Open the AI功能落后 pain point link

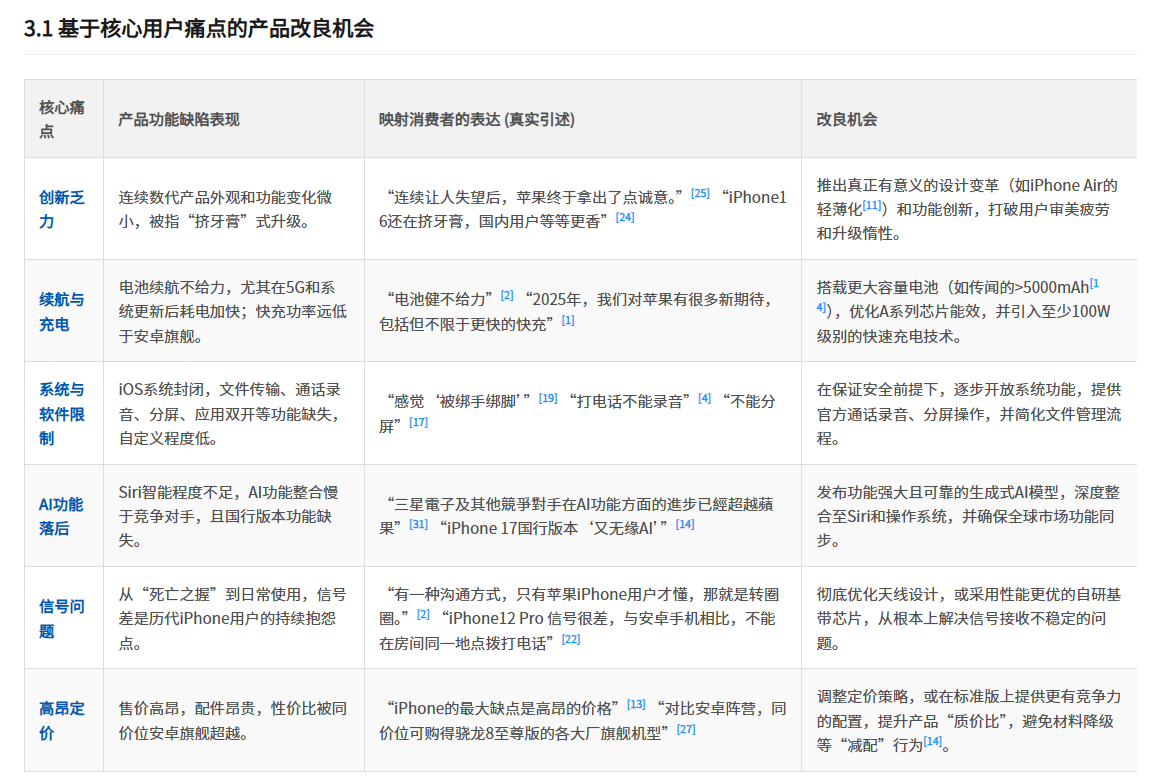61,516
